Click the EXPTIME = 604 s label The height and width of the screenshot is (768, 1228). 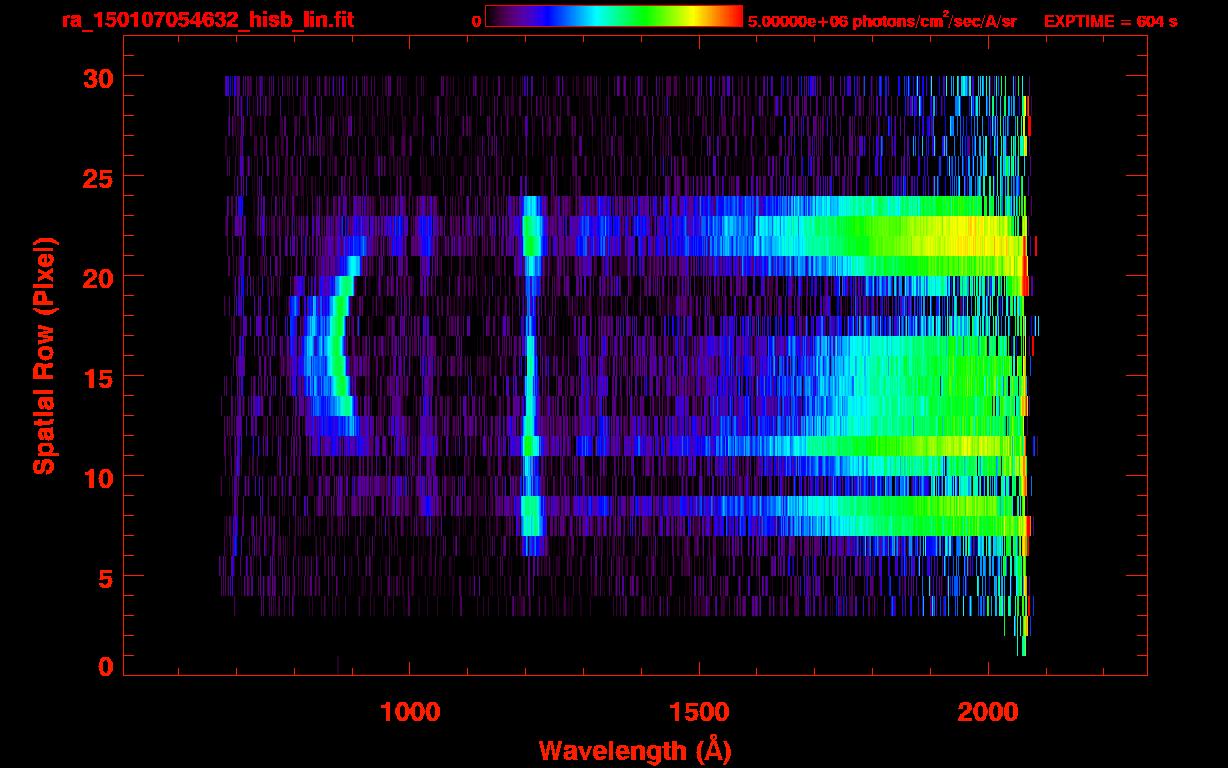[1110, 21]
